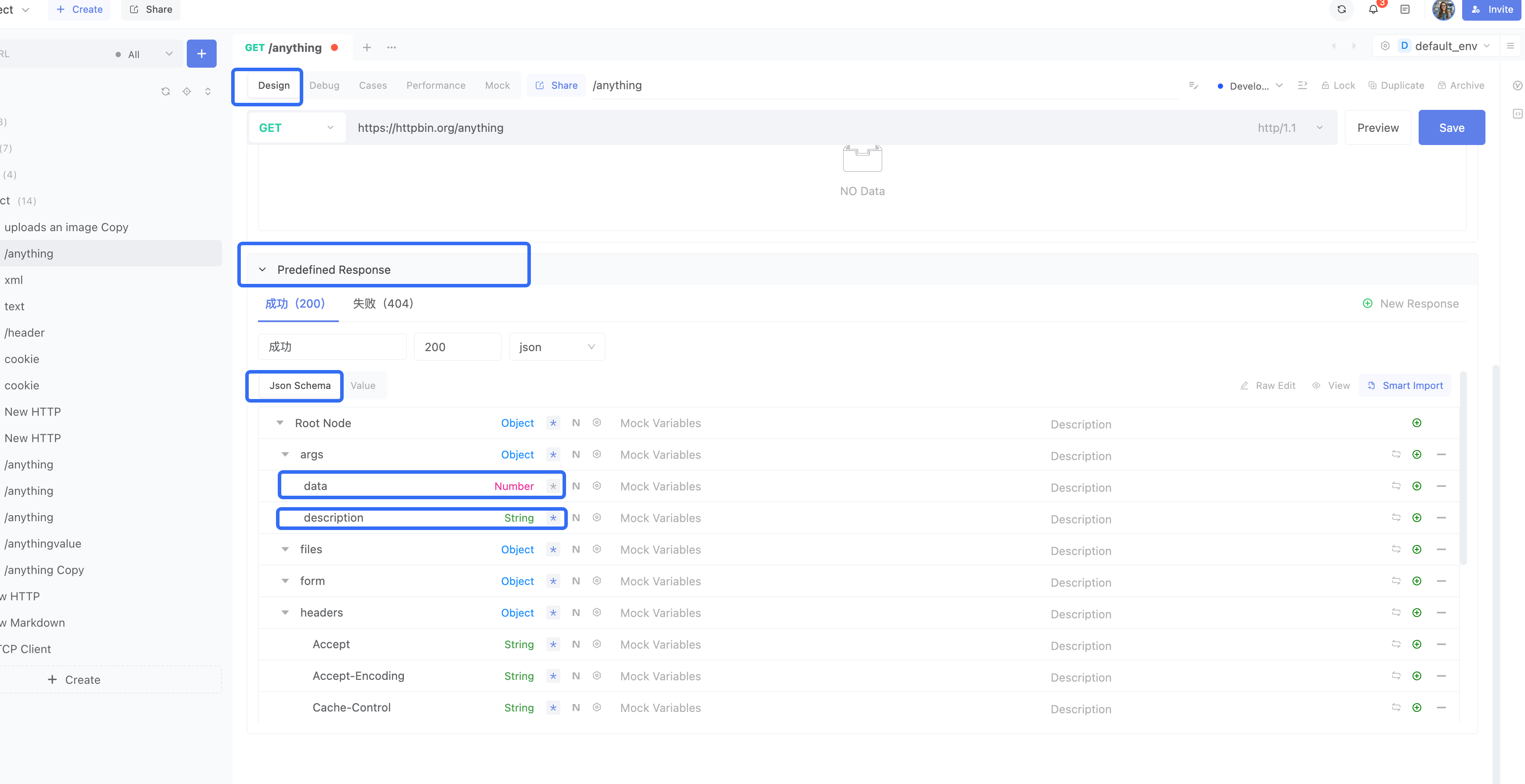
Task: Click the /anything API name field
Action: point(885,85)
